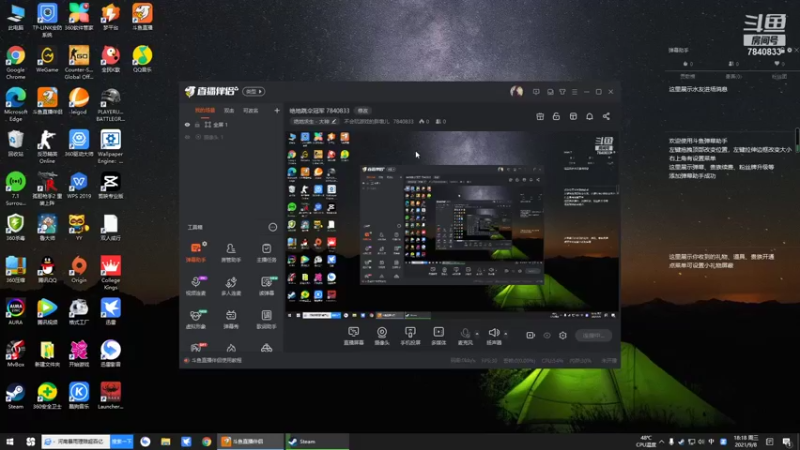Open the 主播任务 tool

click(x=266, y=252)
